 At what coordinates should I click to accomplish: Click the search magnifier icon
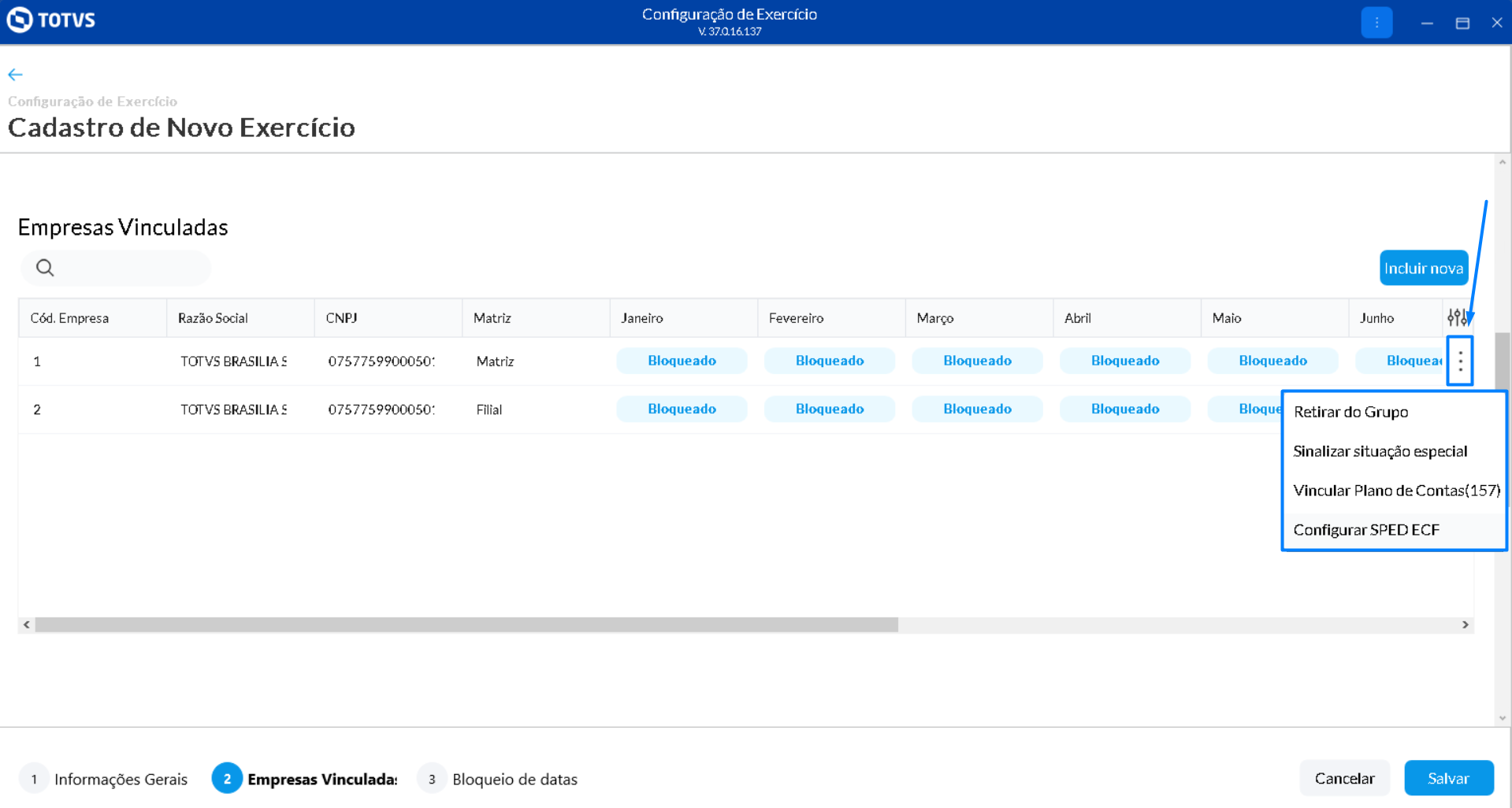pos(45,268)
